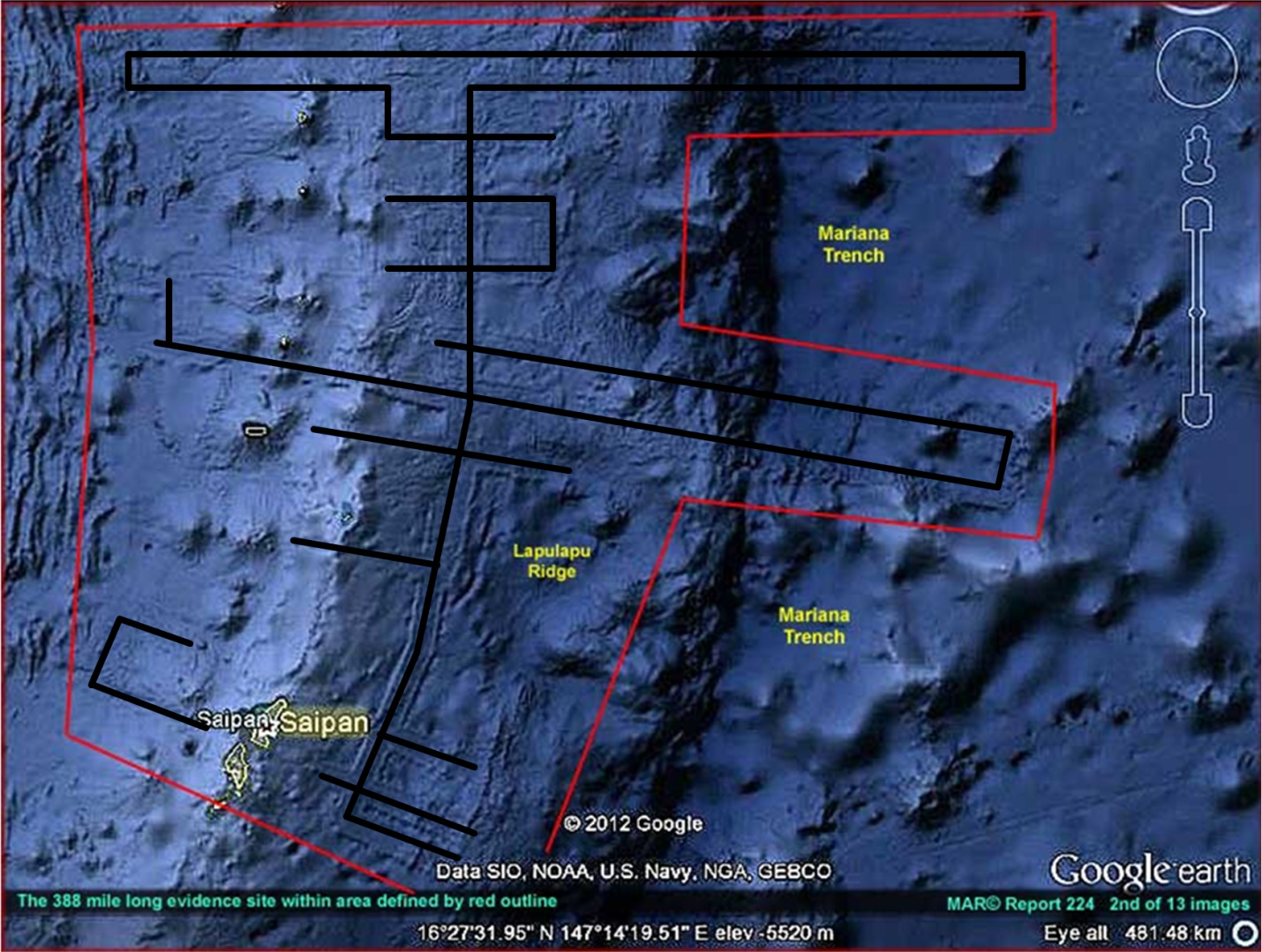Select the Street View pegman icon
Viewport: 1262px width, 952px height.
(1198, 155)
